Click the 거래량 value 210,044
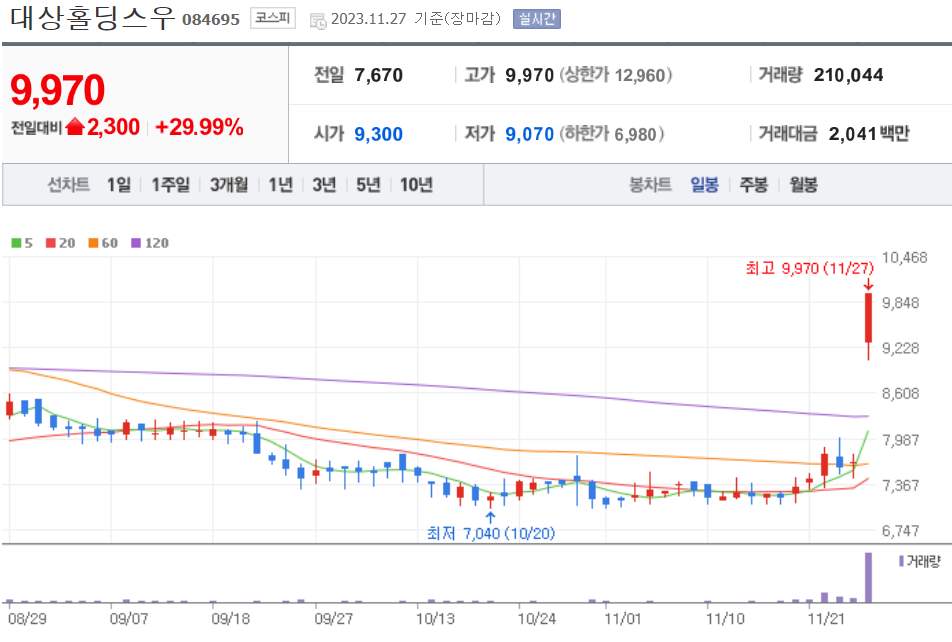Image resolution: width=952 pixels, height=642 pixels. click(x=848, y=75)
